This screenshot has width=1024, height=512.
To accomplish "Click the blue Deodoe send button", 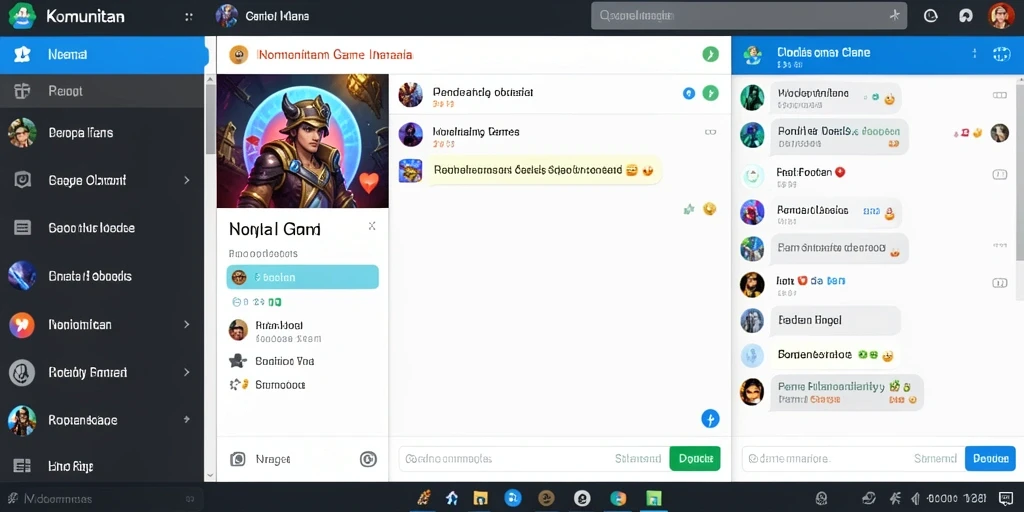I will (990, 458).
